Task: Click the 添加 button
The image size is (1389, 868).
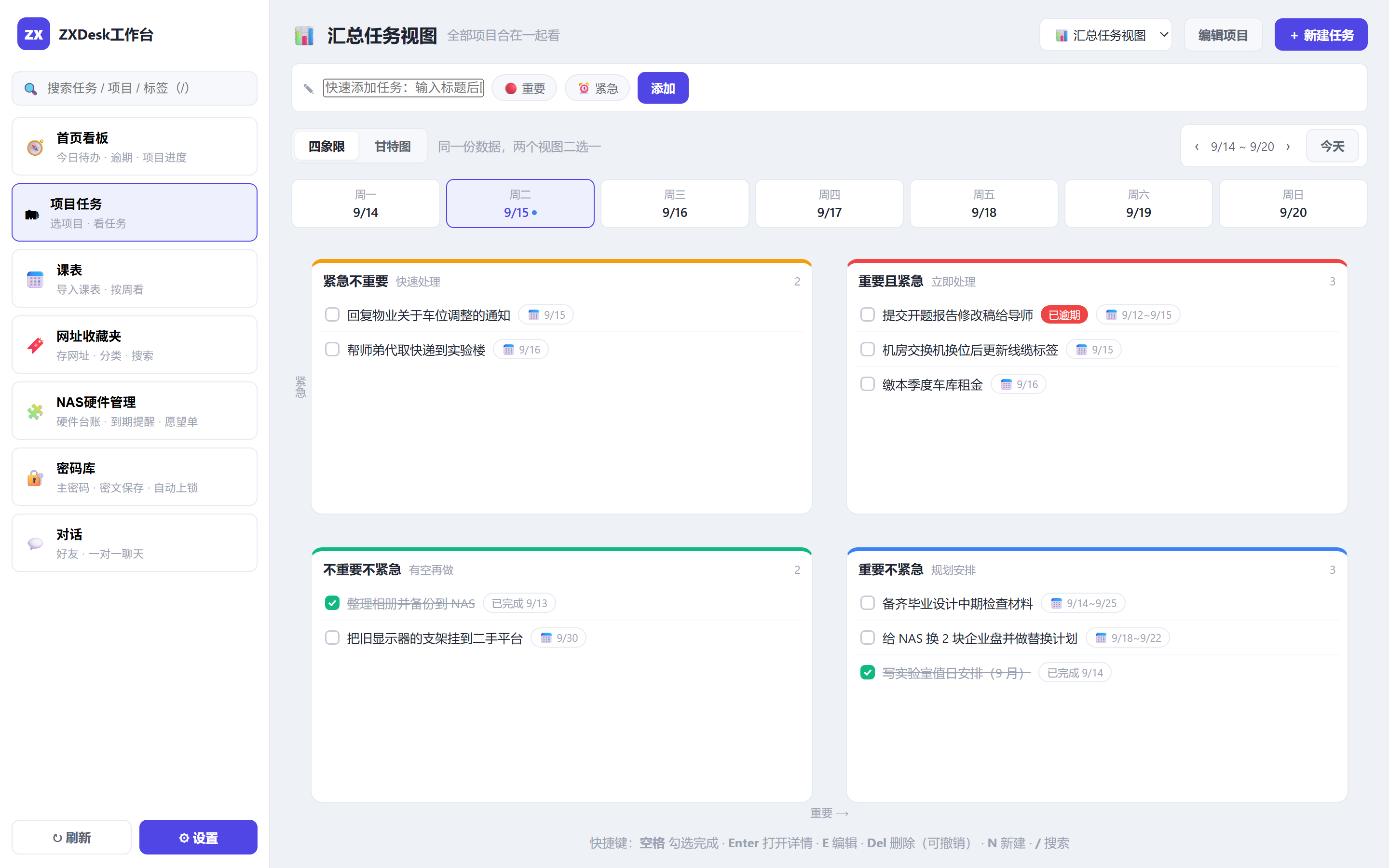Action: [663, 88]
